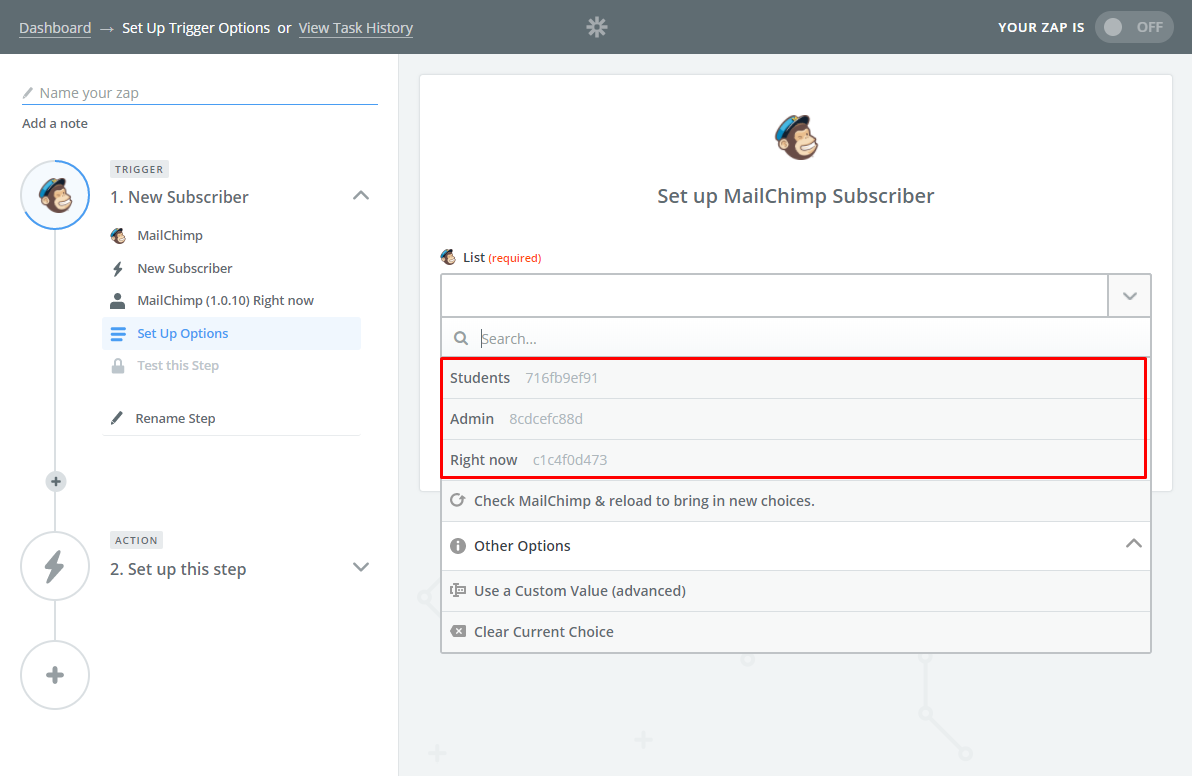Add a step between trigger and action

[x=55, y=481]
